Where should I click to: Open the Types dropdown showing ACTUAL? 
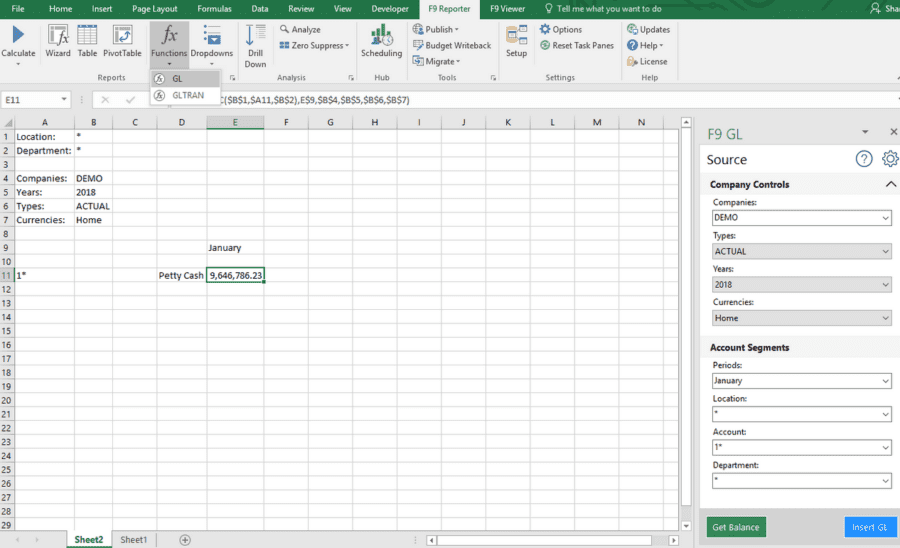pos(801,251)
